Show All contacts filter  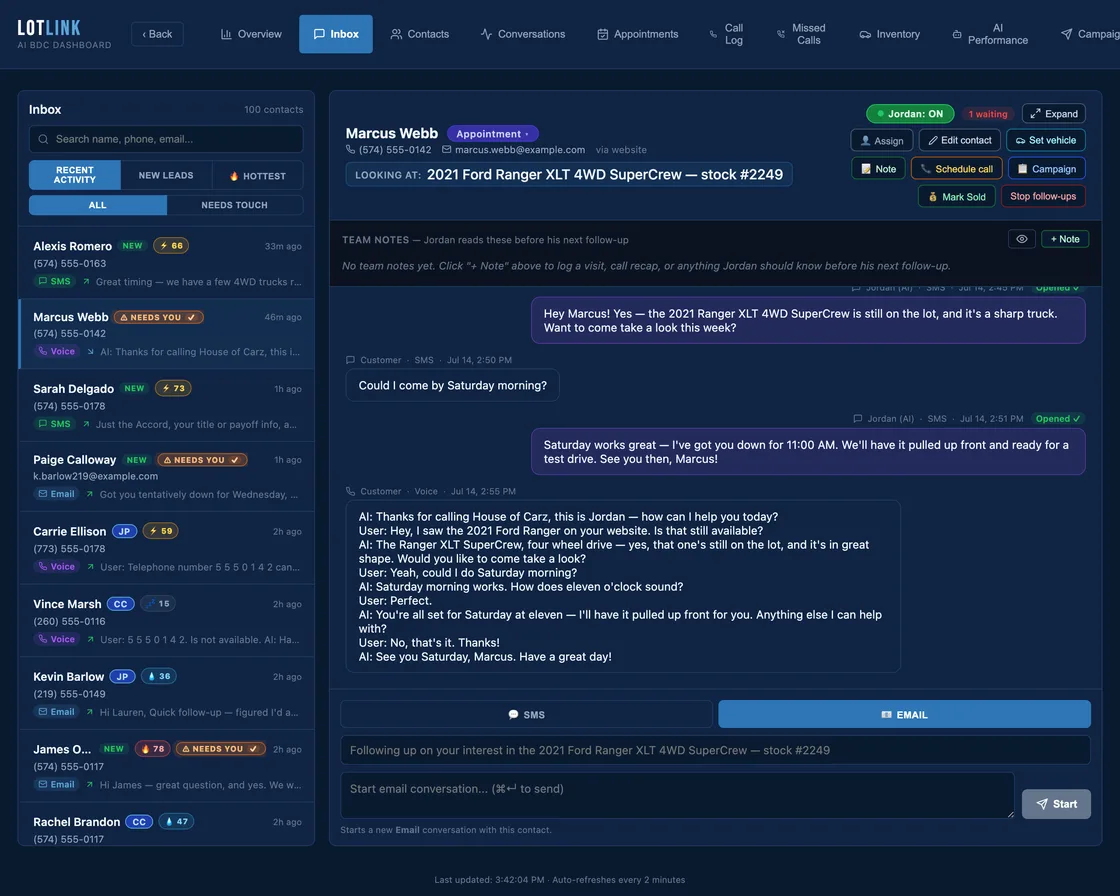(x=98, y=205)
